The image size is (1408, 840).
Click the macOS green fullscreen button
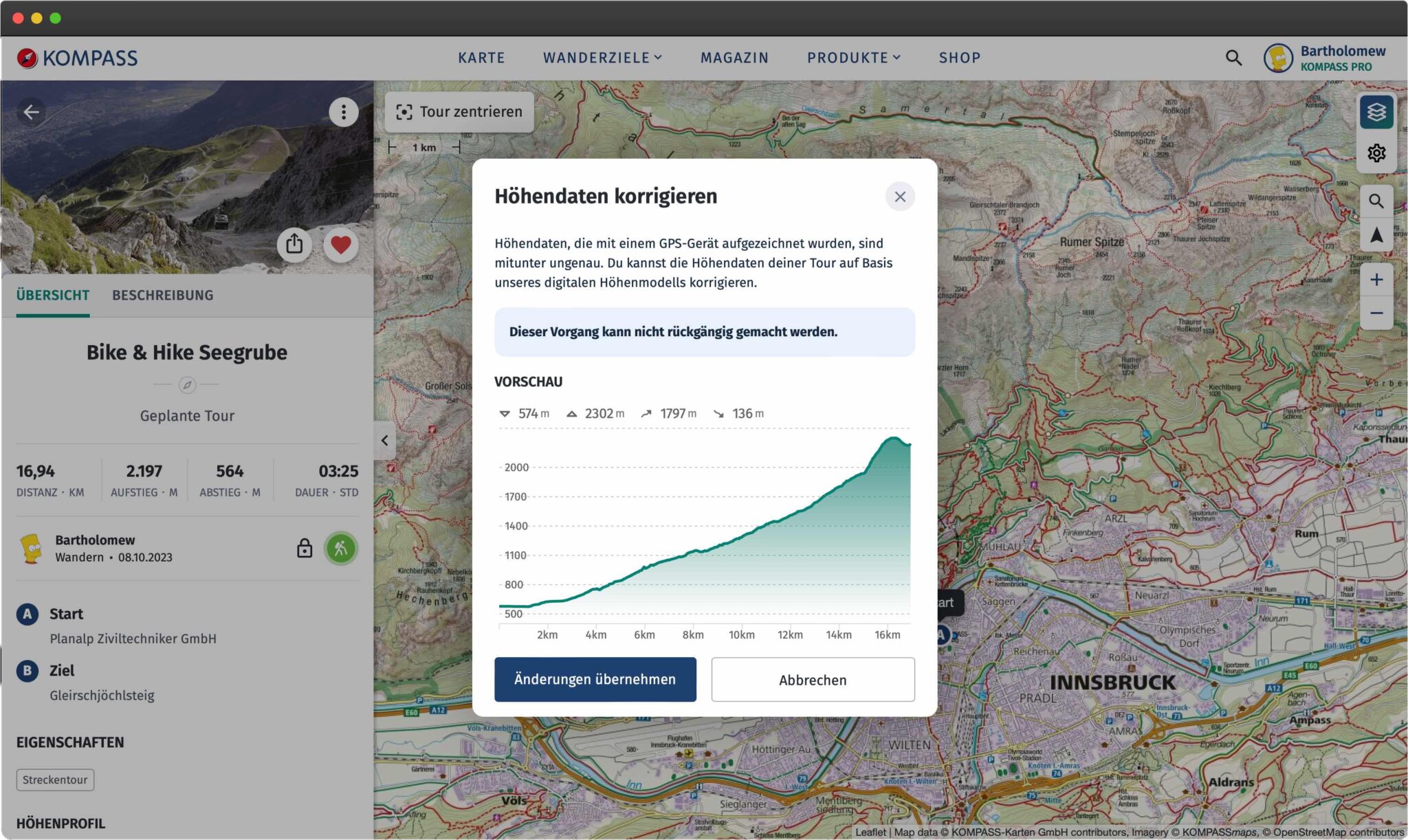[56, 19]
